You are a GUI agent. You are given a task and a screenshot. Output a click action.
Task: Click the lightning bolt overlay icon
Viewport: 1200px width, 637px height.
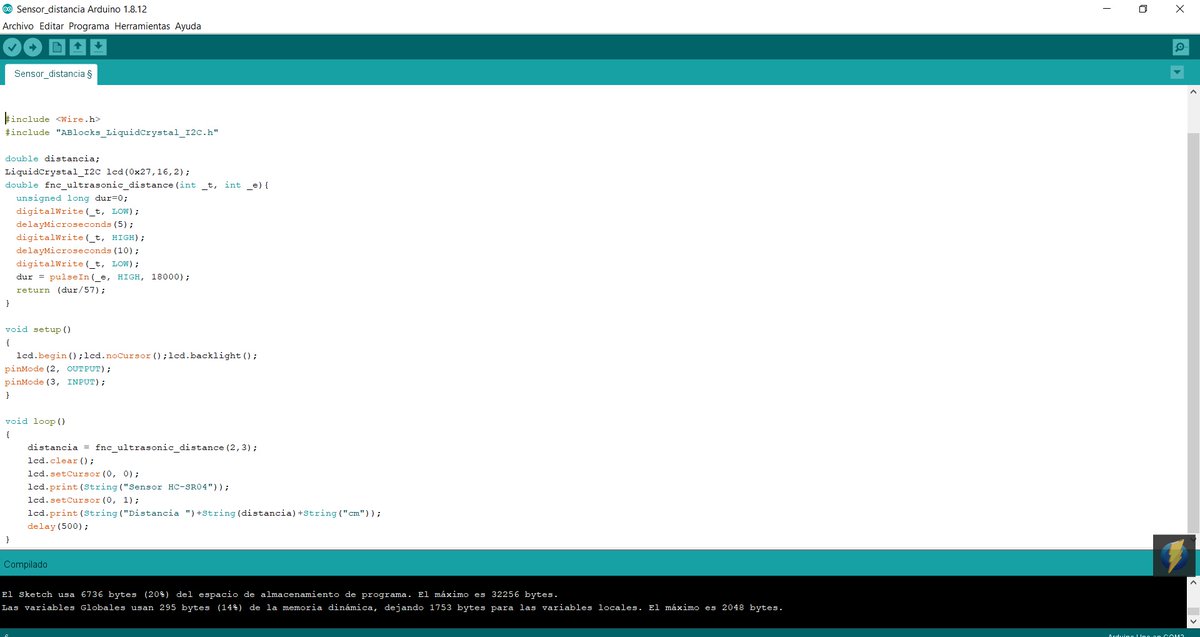point(1174,555)
